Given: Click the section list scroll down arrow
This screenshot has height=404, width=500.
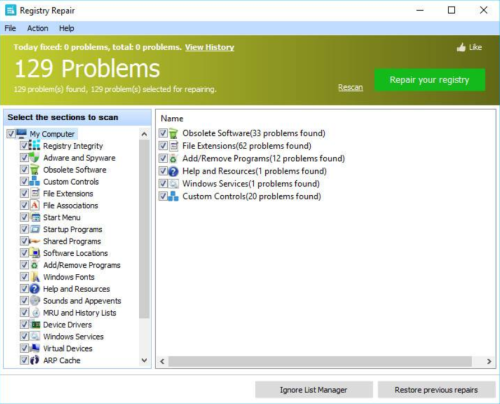Looking at the screenshot, I should (x=144, y=360).
